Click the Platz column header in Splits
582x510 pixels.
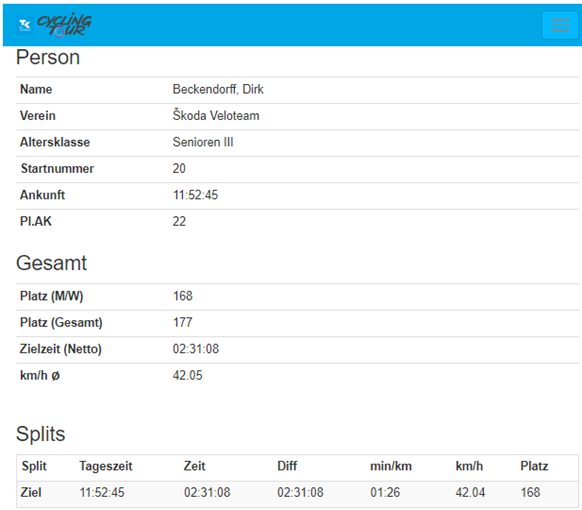point(534,466)
